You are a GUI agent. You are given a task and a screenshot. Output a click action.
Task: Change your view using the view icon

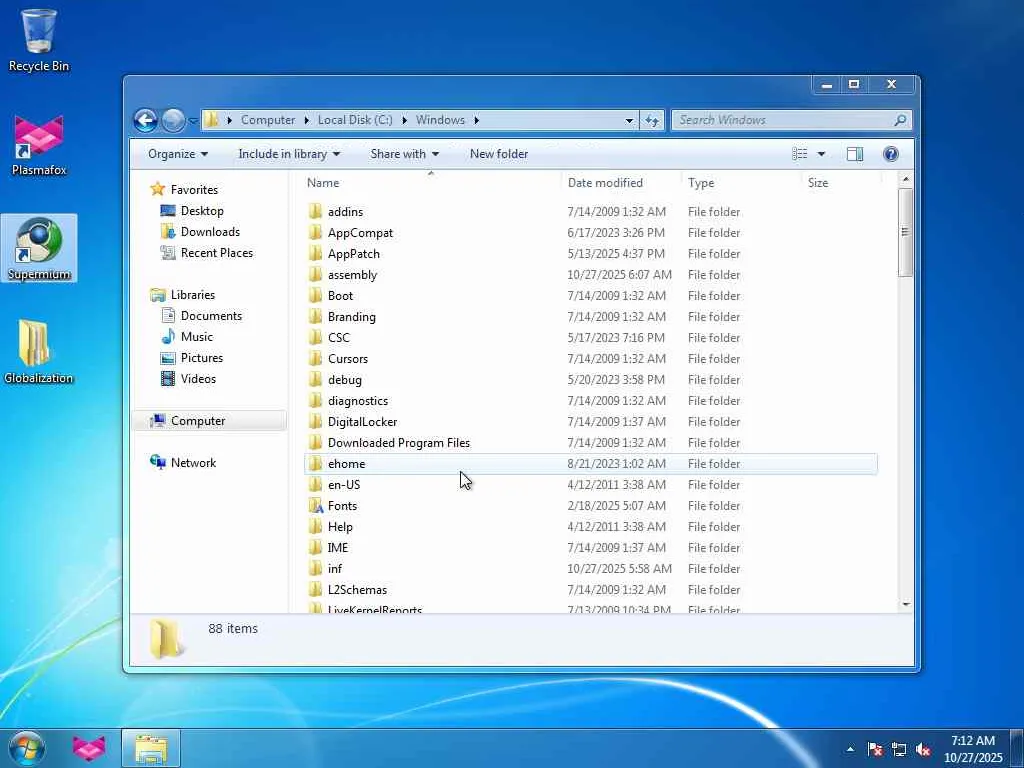tap(799, 154)
